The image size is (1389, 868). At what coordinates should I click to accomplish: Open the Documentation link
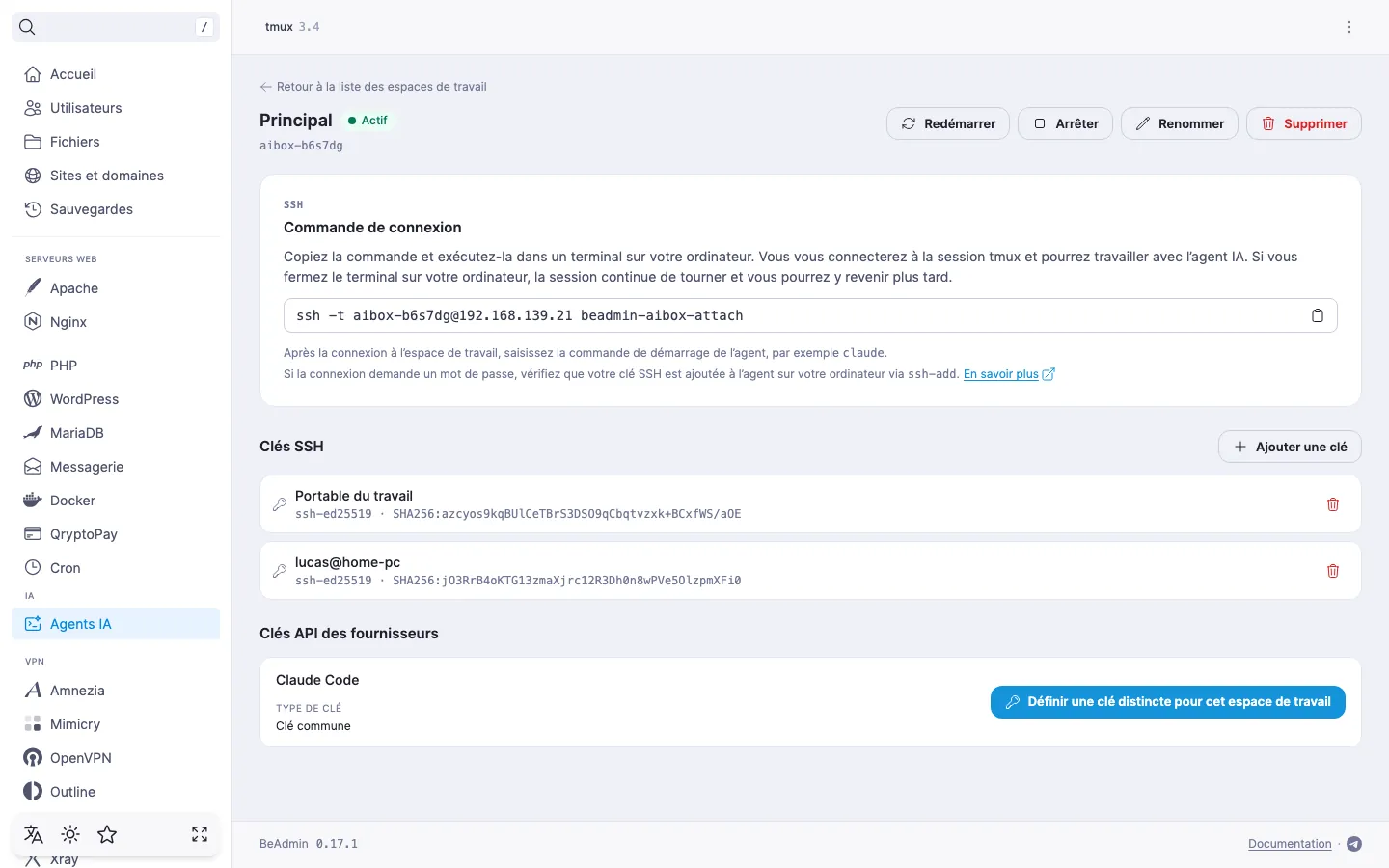pyautogui.click(x=1290, y=844)
